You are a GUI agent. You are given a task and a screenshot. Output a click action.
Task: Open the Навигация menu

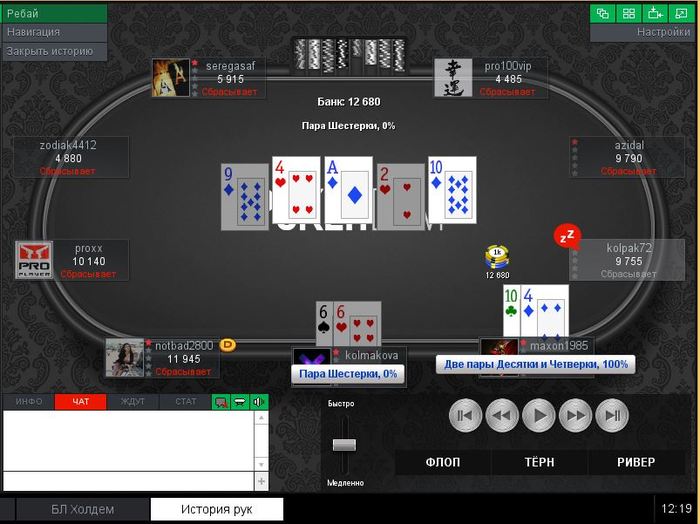pos(54,32)
